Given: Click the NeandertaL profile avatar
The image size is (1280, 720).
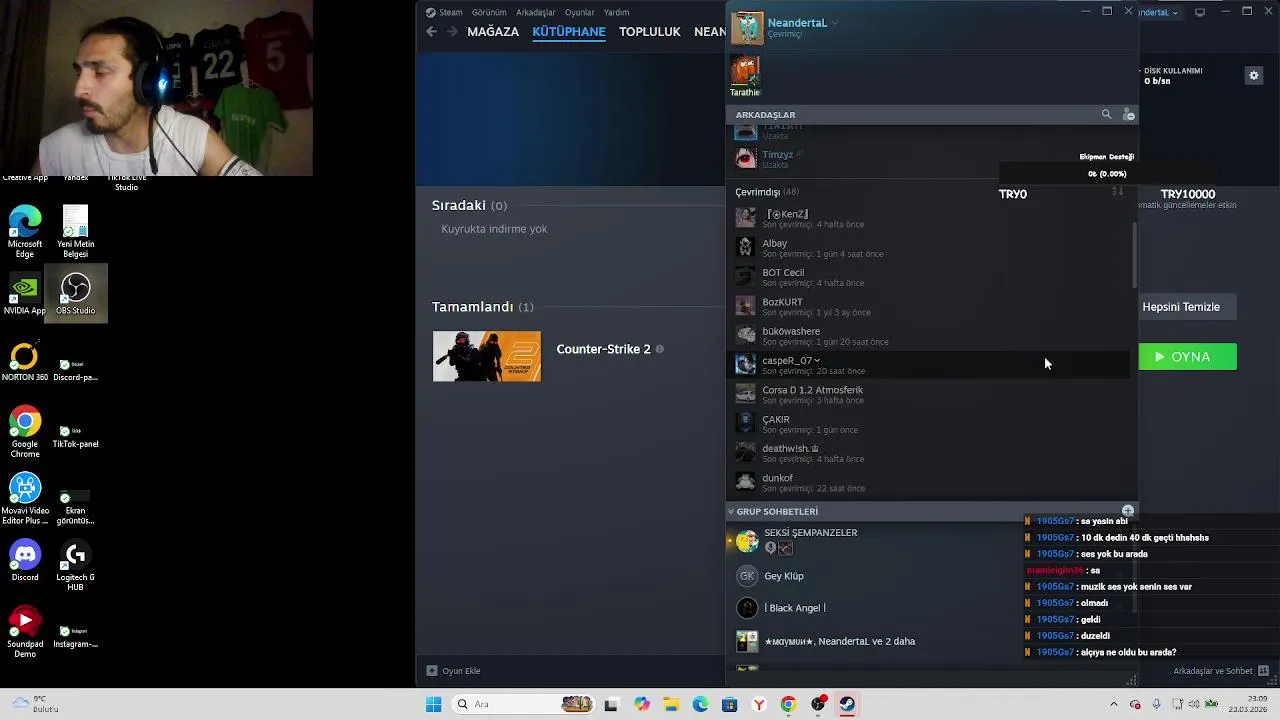Looking at the screenshot, I should click(x=747, y=28).
